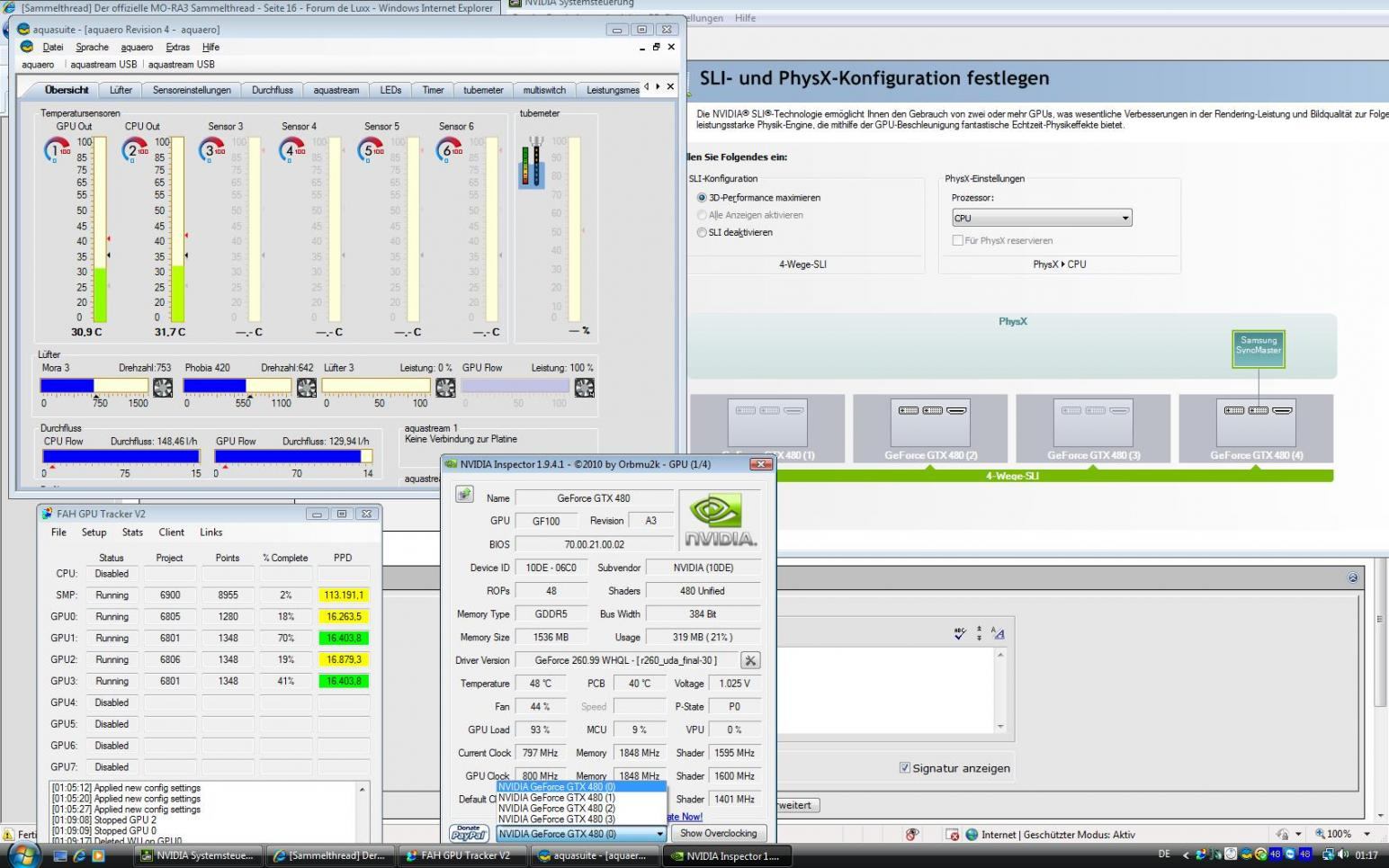The width and height of the screenshot is (1389, 868).
Task: Open the Extras menu in aquasuite
Action: tap(177, 47)
